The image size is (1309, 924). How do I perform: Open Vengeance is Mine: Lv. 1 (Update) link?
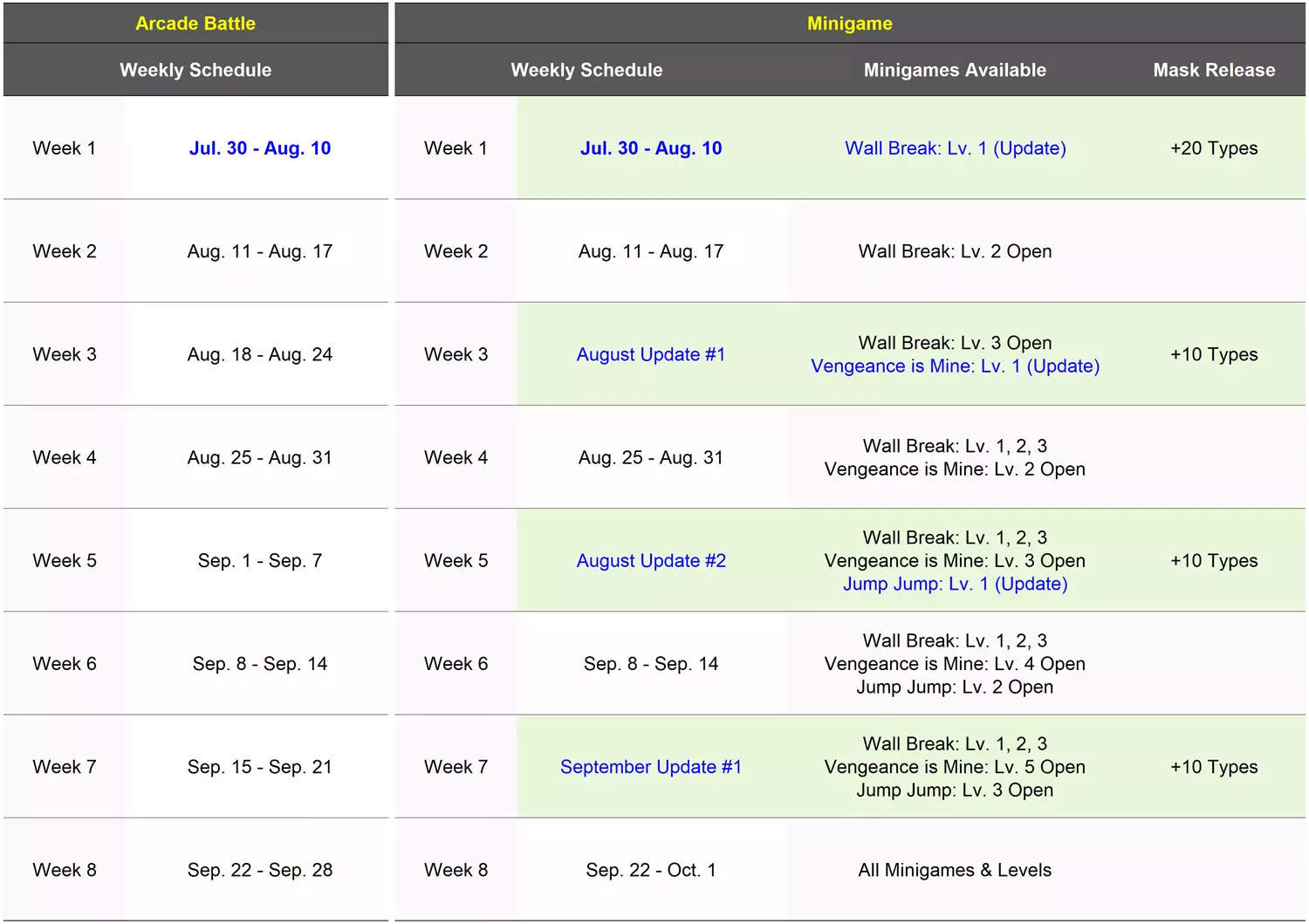[x=955, y=366]
